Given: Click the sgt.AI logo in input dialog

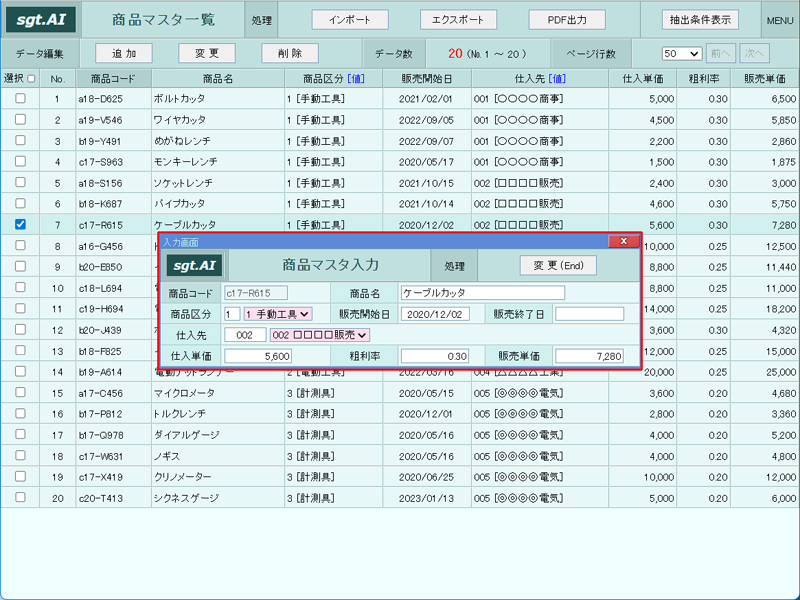Looking at the screenshot, I should 194,266.
